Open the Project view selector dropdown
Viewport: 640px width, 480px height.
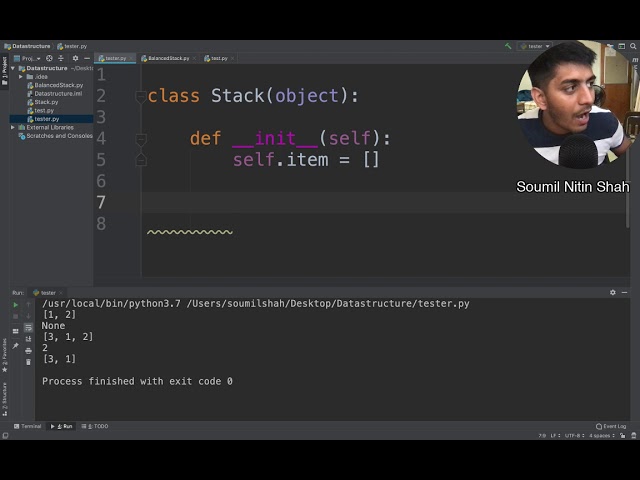(27, 58)
